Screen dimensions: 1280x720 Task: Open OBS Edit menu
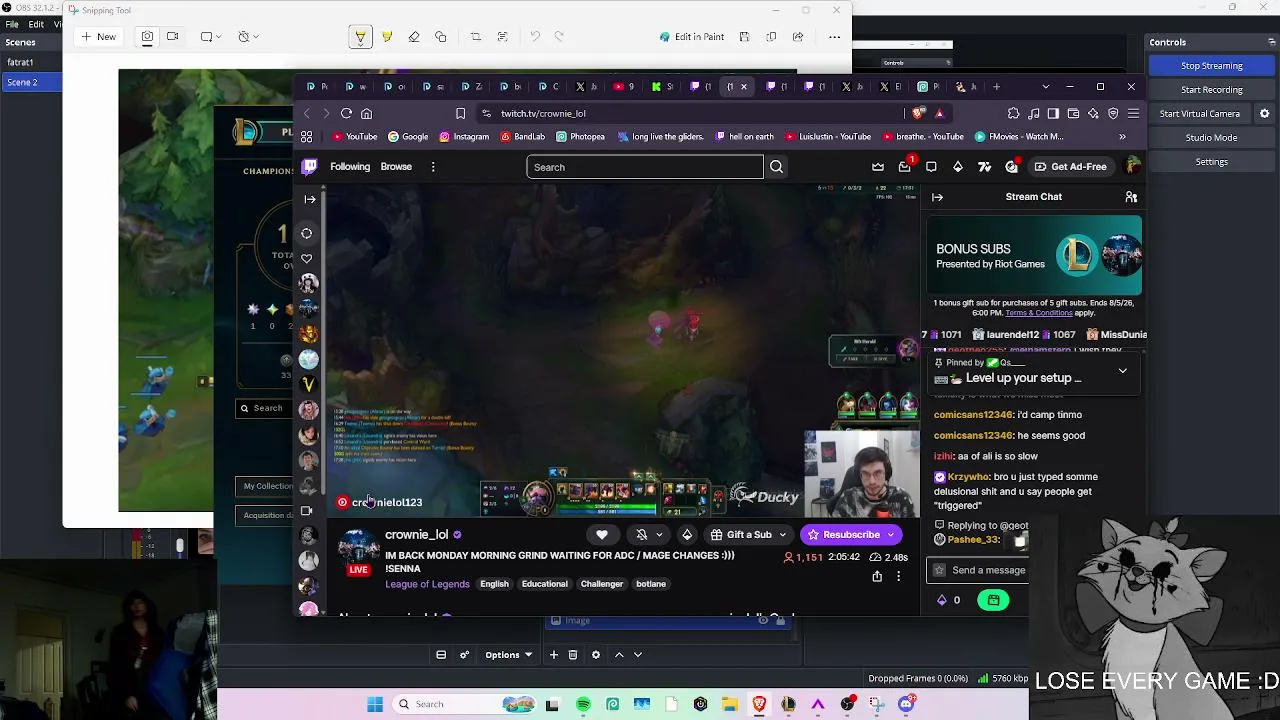coord(36,24)
